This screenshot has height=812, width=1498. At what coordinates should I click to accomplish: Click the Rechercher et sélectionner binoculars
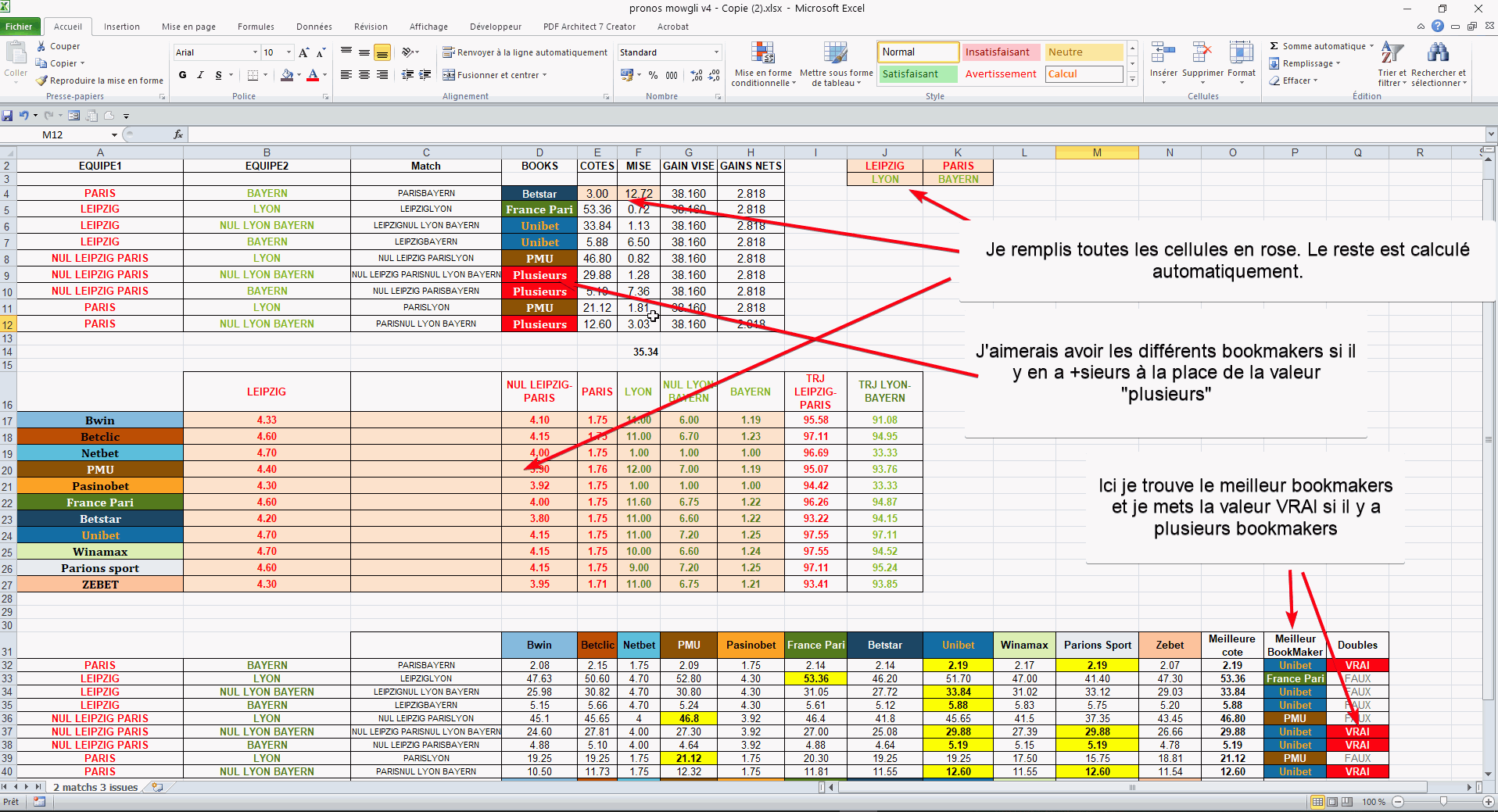tap(1438, 64)
